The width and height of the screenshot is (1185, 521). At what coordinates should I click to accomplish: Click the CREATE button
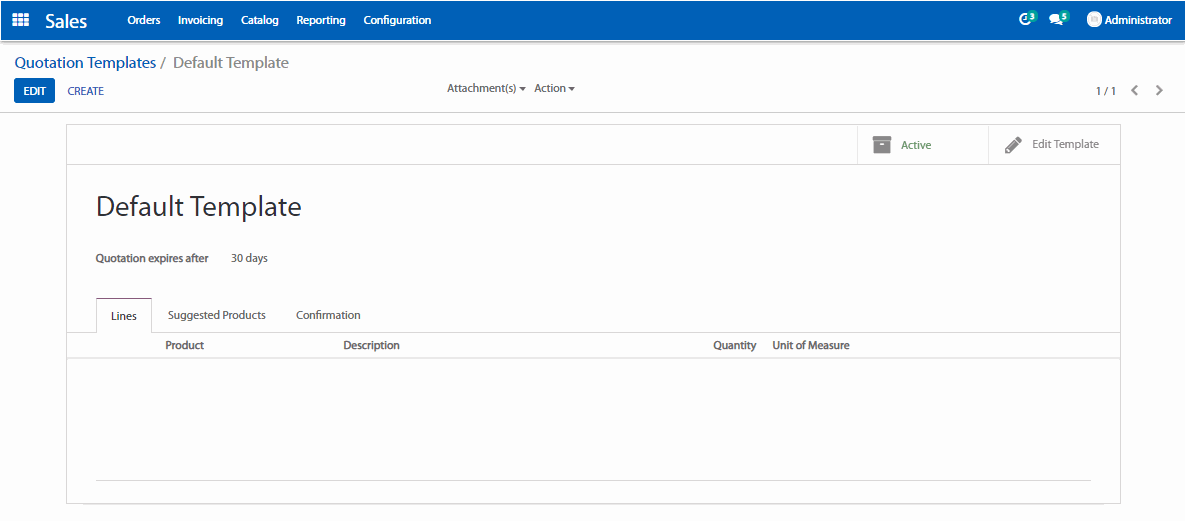pos(86,91)
